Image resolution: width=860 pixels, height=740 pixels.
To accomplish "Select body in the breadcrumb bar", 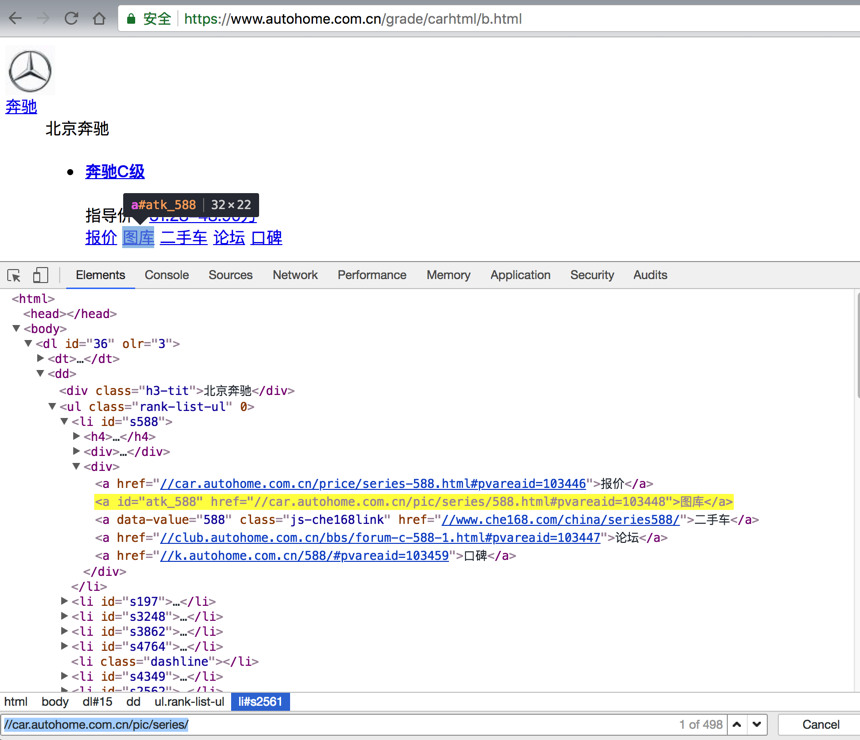I will click(55, 702).
